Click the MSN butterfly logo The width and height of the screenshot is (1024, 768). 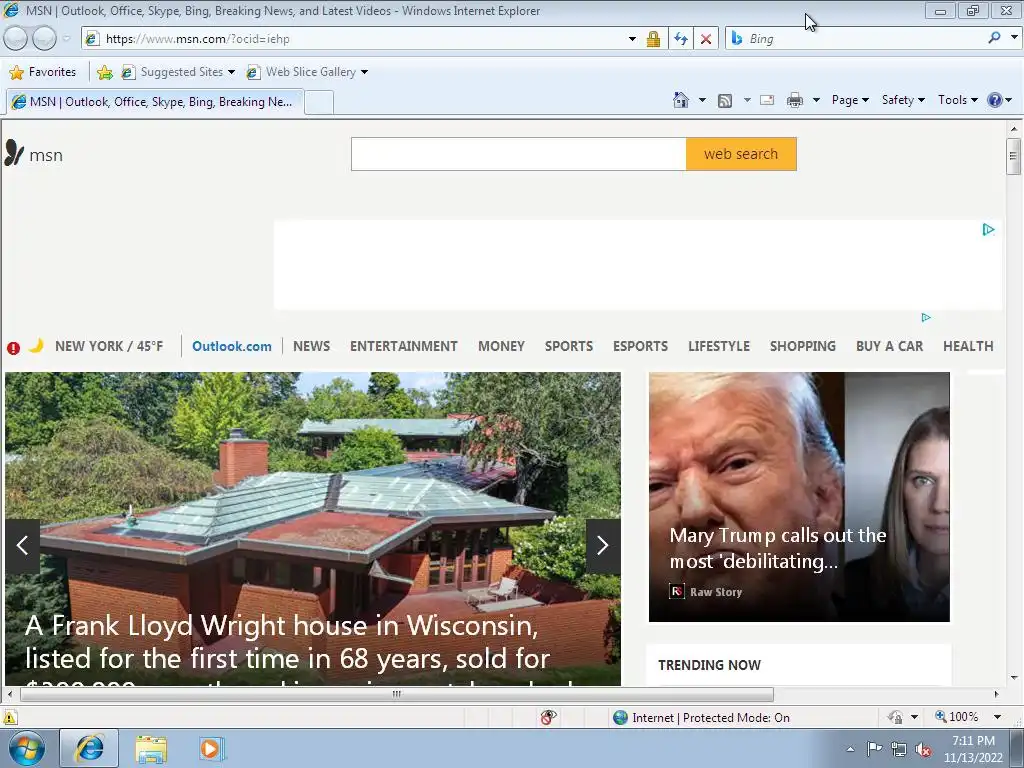point(14,153)
